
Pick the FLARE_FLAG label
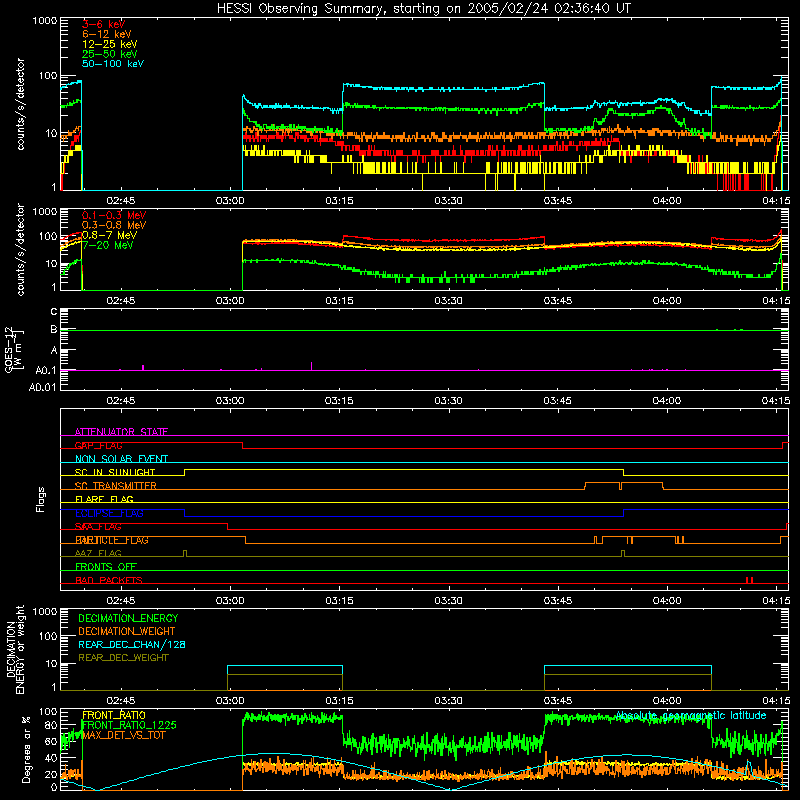(104, 499)
